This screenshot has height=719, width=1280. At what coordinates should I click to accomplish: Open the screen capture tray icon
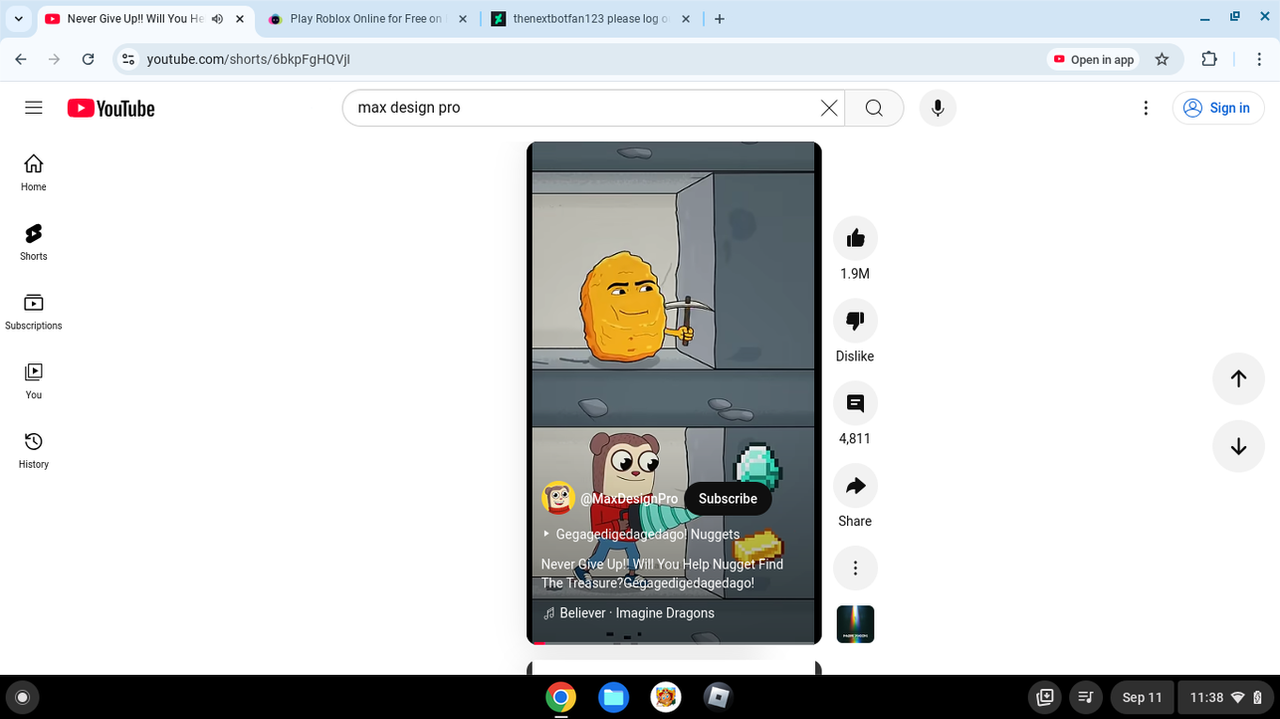tap(1046, 697)
